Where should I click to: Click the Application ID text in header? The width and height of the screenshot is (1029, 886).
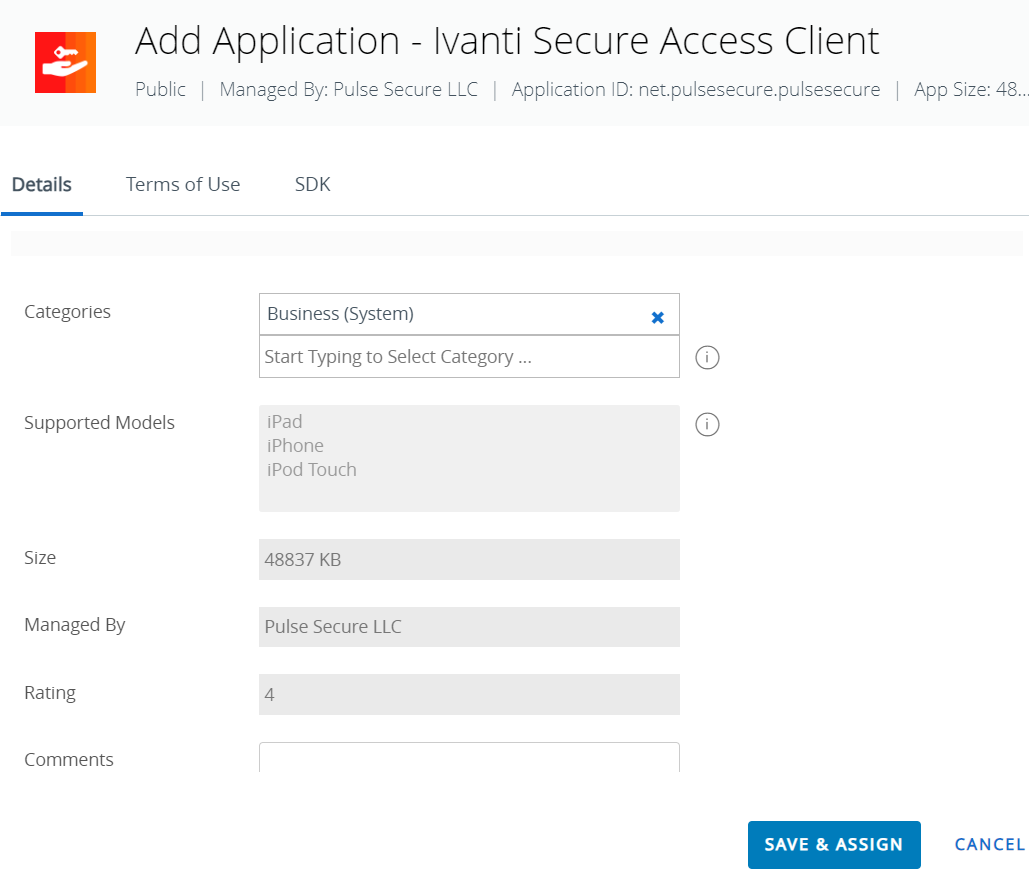[x=696, y=90]
